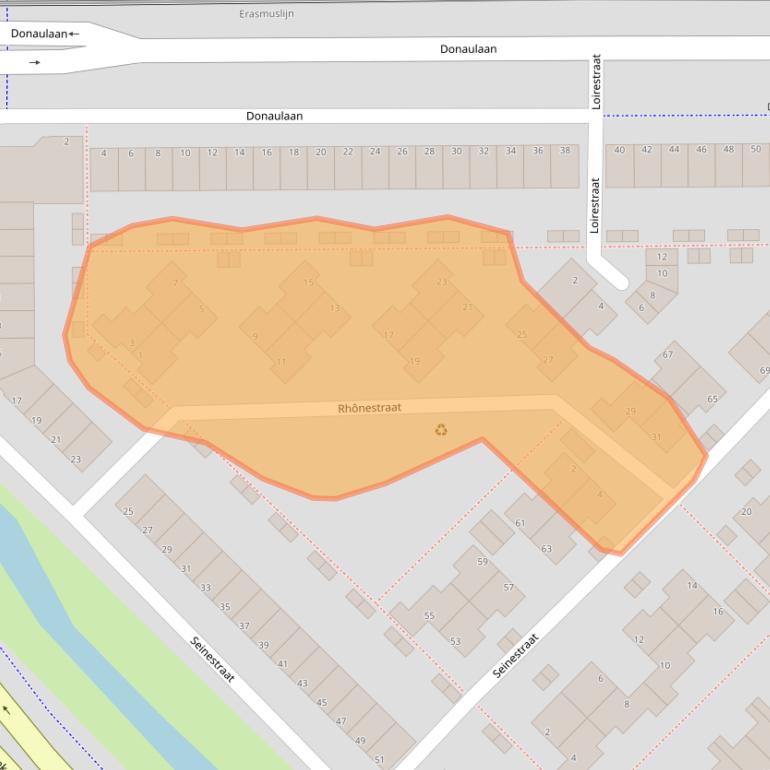This screenshot has width=770, height=770.
Task: Select building number 15 in highlighted area
Action: [x=308, y=283]
